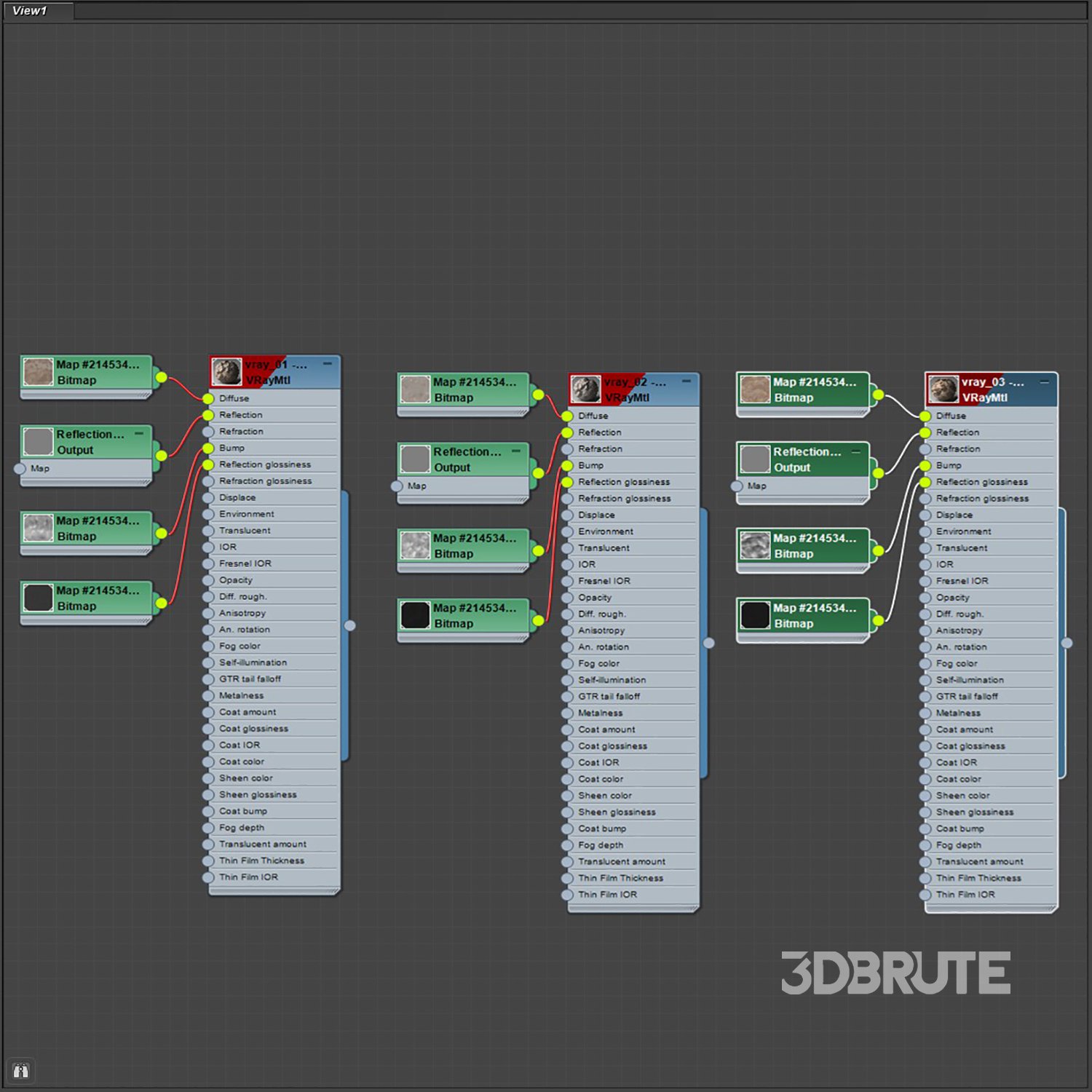
Task: Click Map input socket of leftmost Reflection Output
Action: [x=20, y=469]
